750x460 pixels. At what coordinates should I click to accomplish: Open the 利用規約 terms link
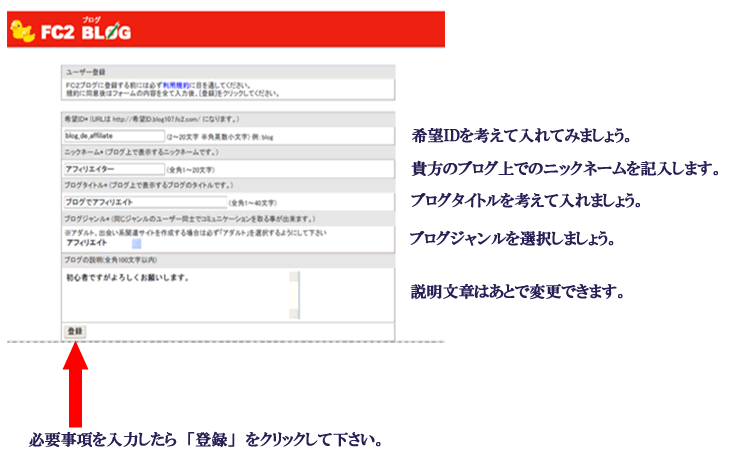coord(176,85)
